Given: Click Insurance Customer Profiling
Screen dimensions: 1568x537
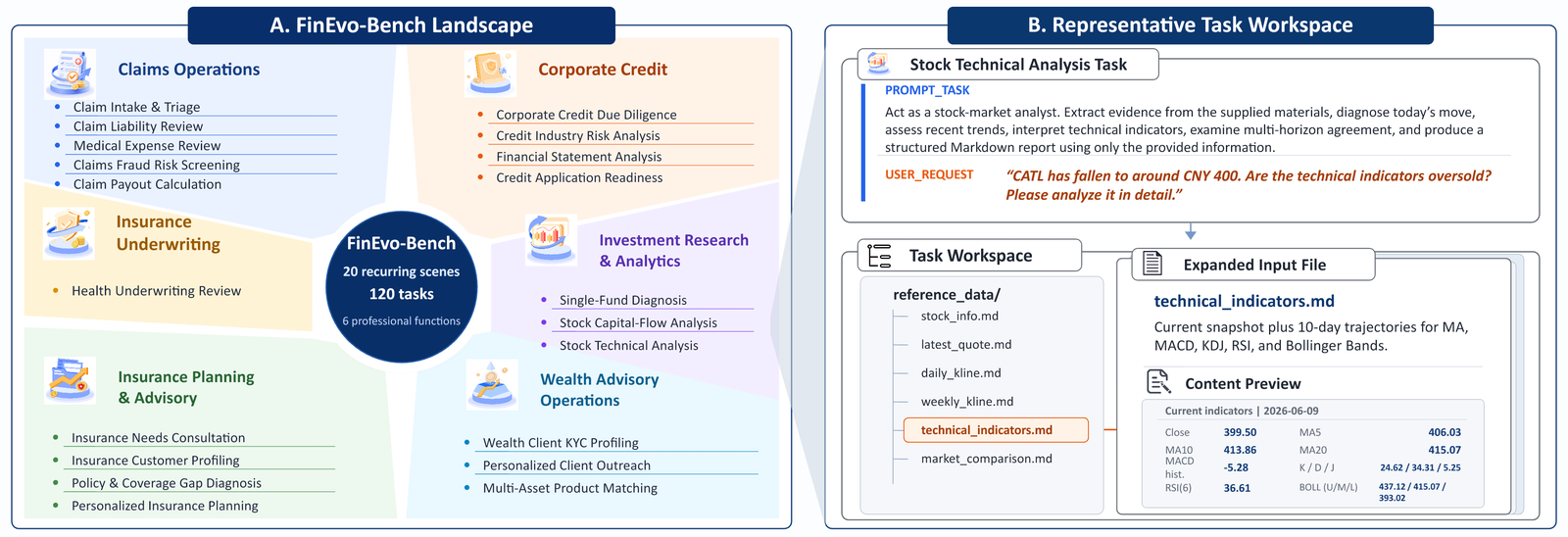Looking at the screenshot, I should (155, 461).
